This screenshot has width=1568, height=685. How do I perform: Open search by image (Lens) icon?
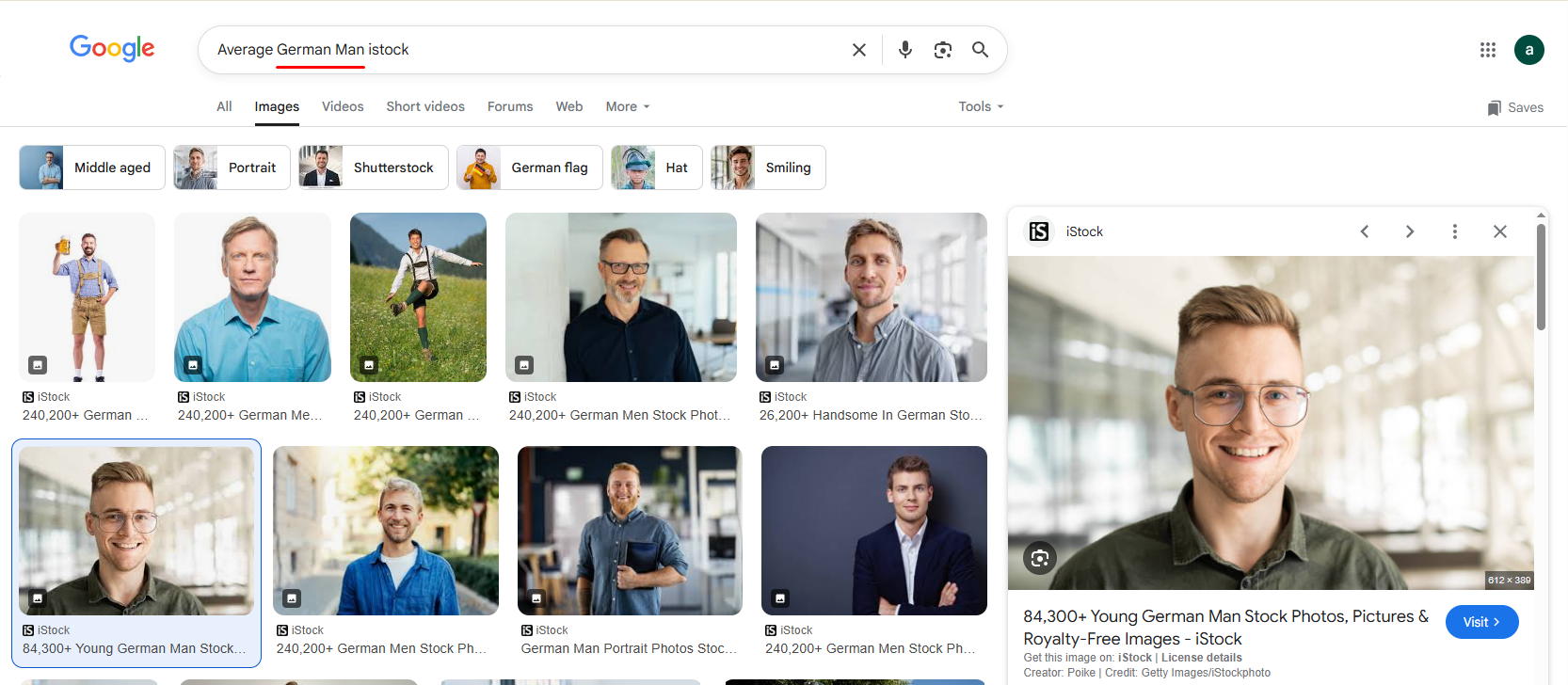[x=942, y=50]
